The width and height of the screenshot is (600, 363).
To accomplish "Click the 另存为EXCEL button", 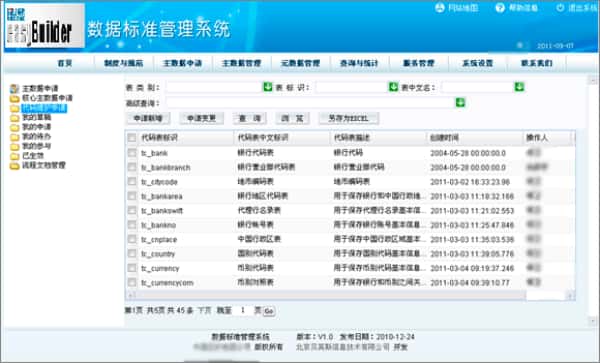I will (349, 119).
